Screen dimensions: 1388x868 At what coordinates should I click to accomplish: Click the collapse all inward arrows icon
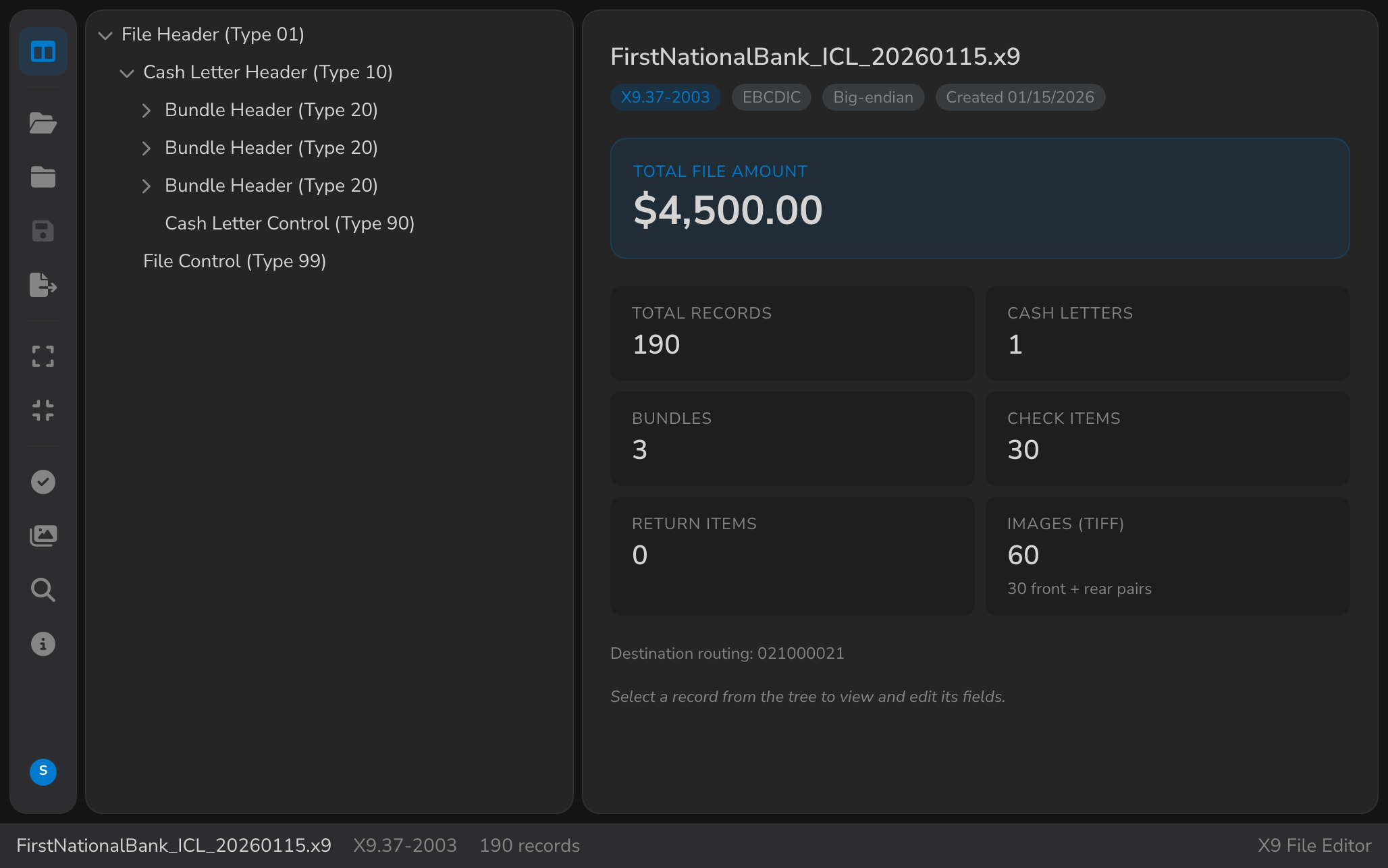pos(43,410)
